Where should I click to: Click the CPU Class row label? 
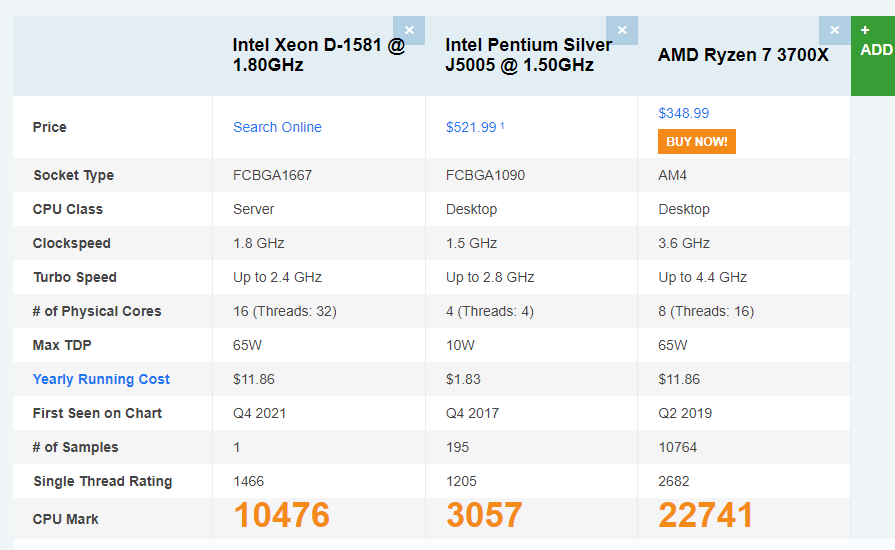click(67, 209)
